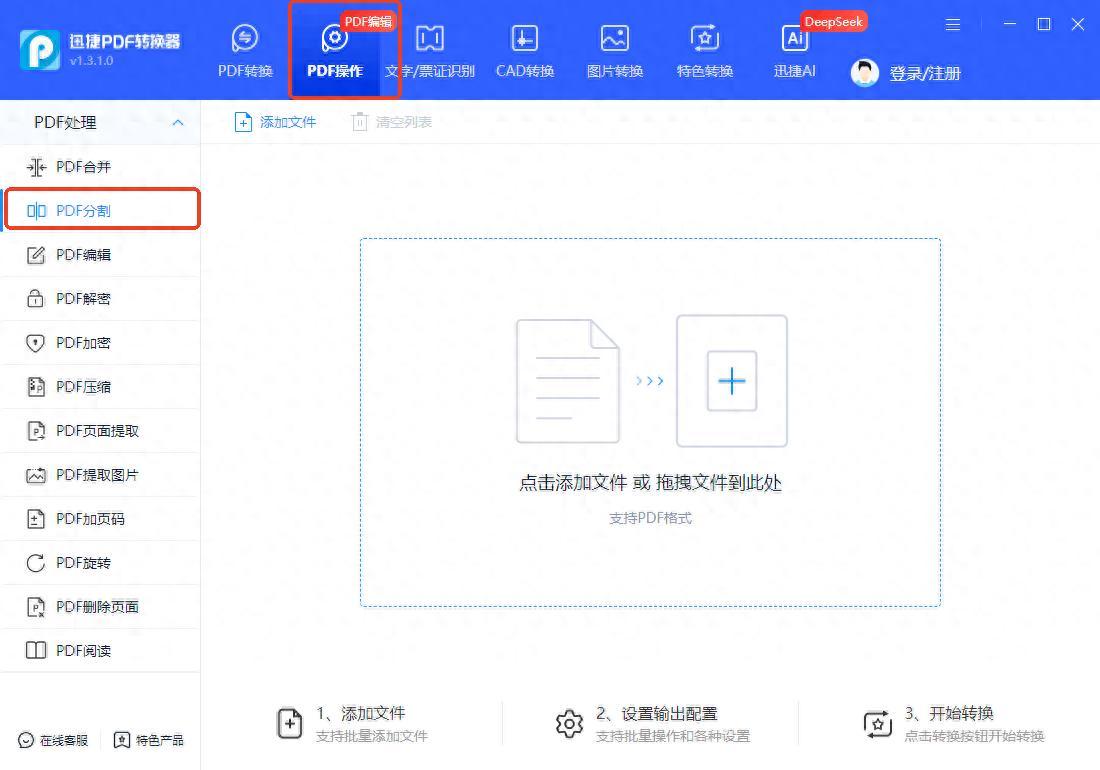This screenshot has height=770, width=1100.
Task: Click the user avatar icon
Action: pos(865,72)
